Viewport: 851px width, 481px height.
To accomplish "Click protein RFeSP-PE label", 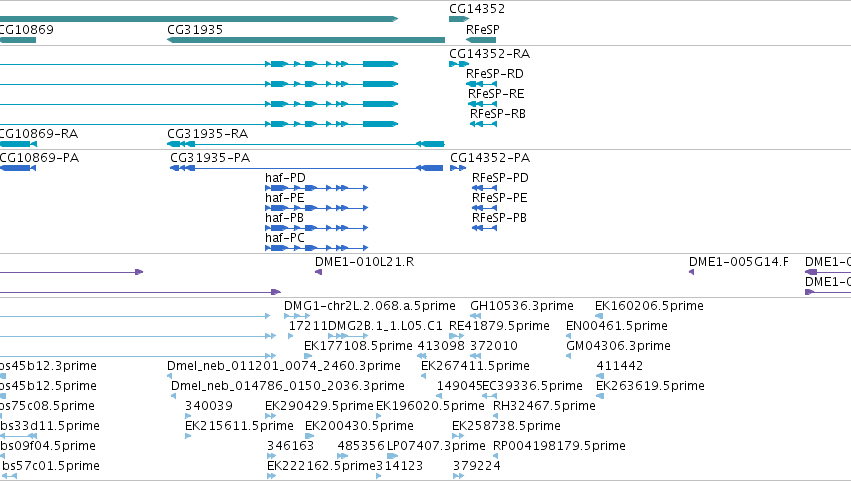I will point(499,198).
